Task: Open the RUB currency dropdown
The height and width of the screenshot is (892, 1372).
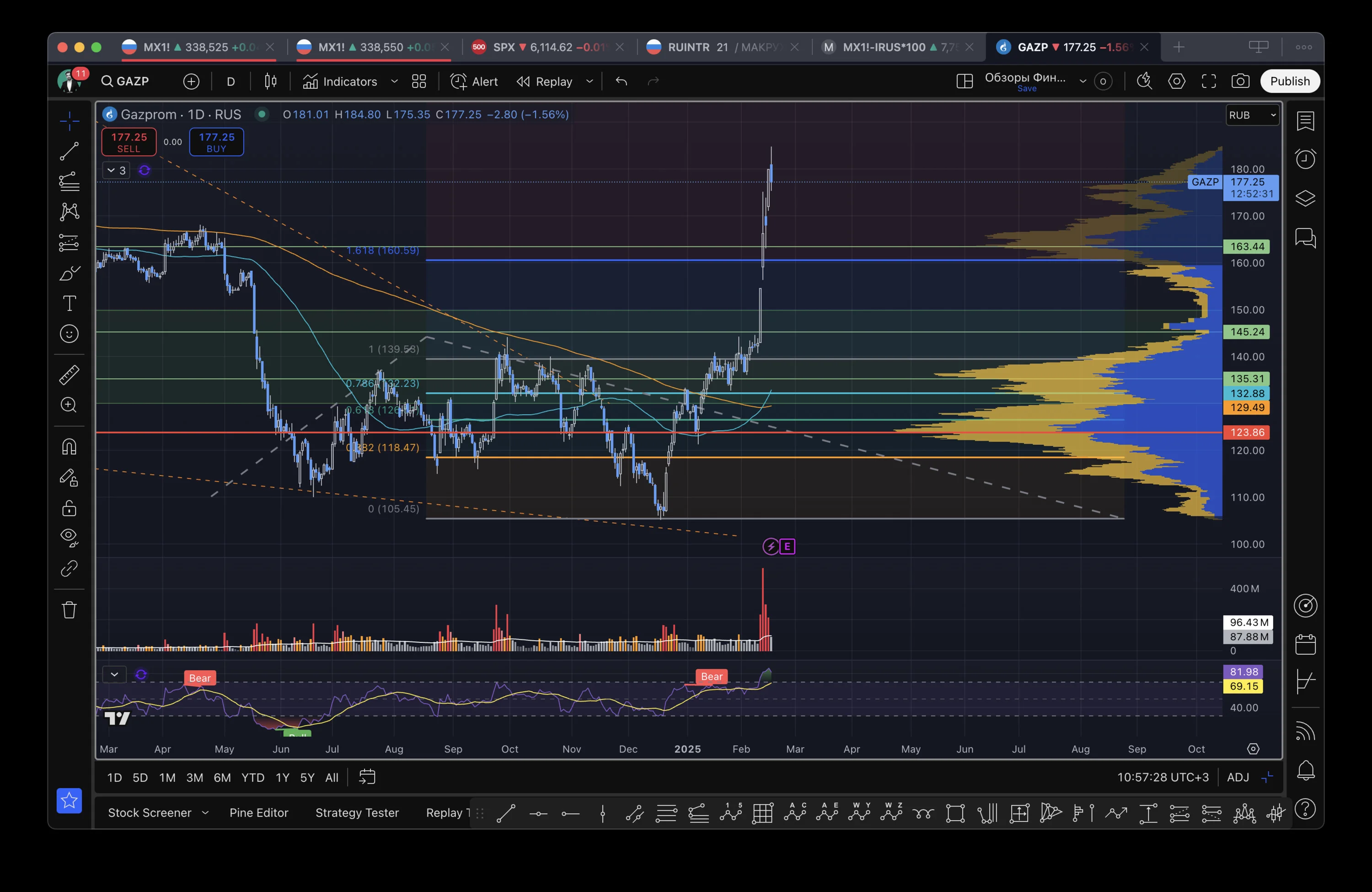Action: [x=1253, y=115]
